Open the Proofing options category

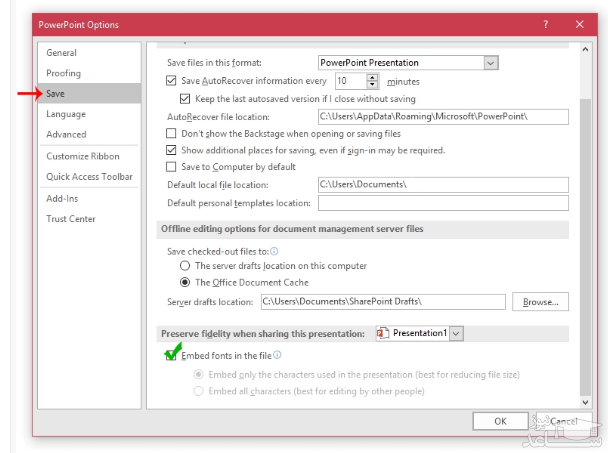point(63,73)
